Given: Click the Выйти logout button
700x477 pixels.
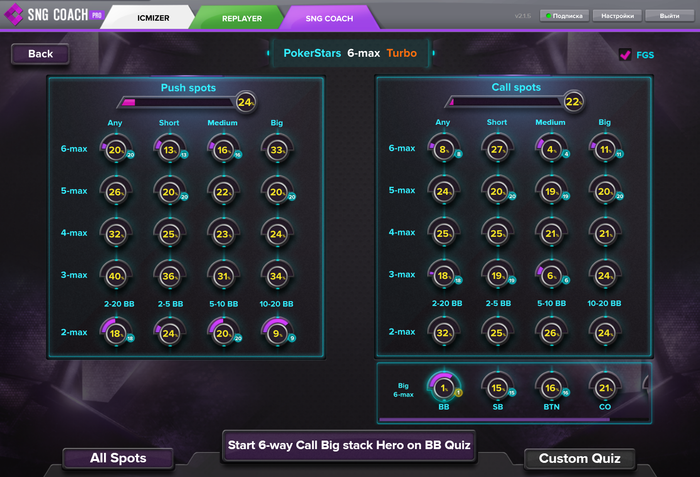Looking at the screenshot, I should click(669, 16).
